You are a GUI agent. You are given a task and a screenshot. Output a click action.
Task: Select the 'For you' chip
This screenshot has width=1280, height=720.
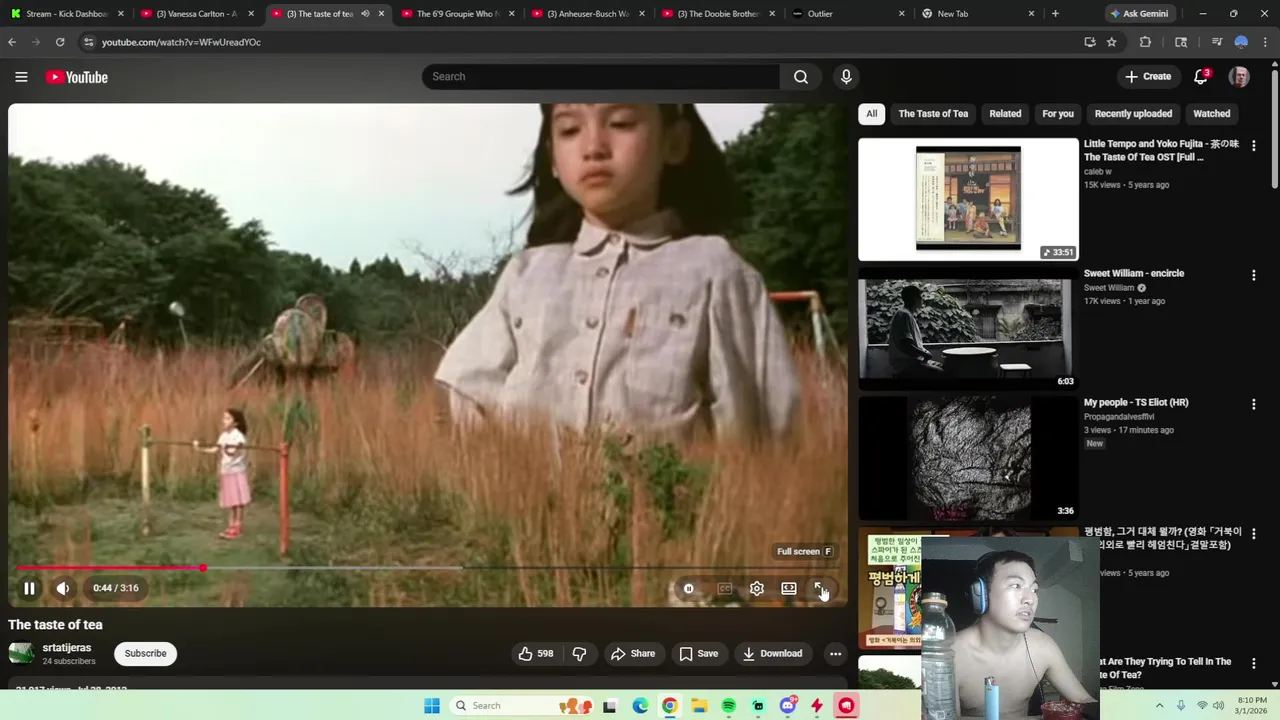pos(1058,114)
